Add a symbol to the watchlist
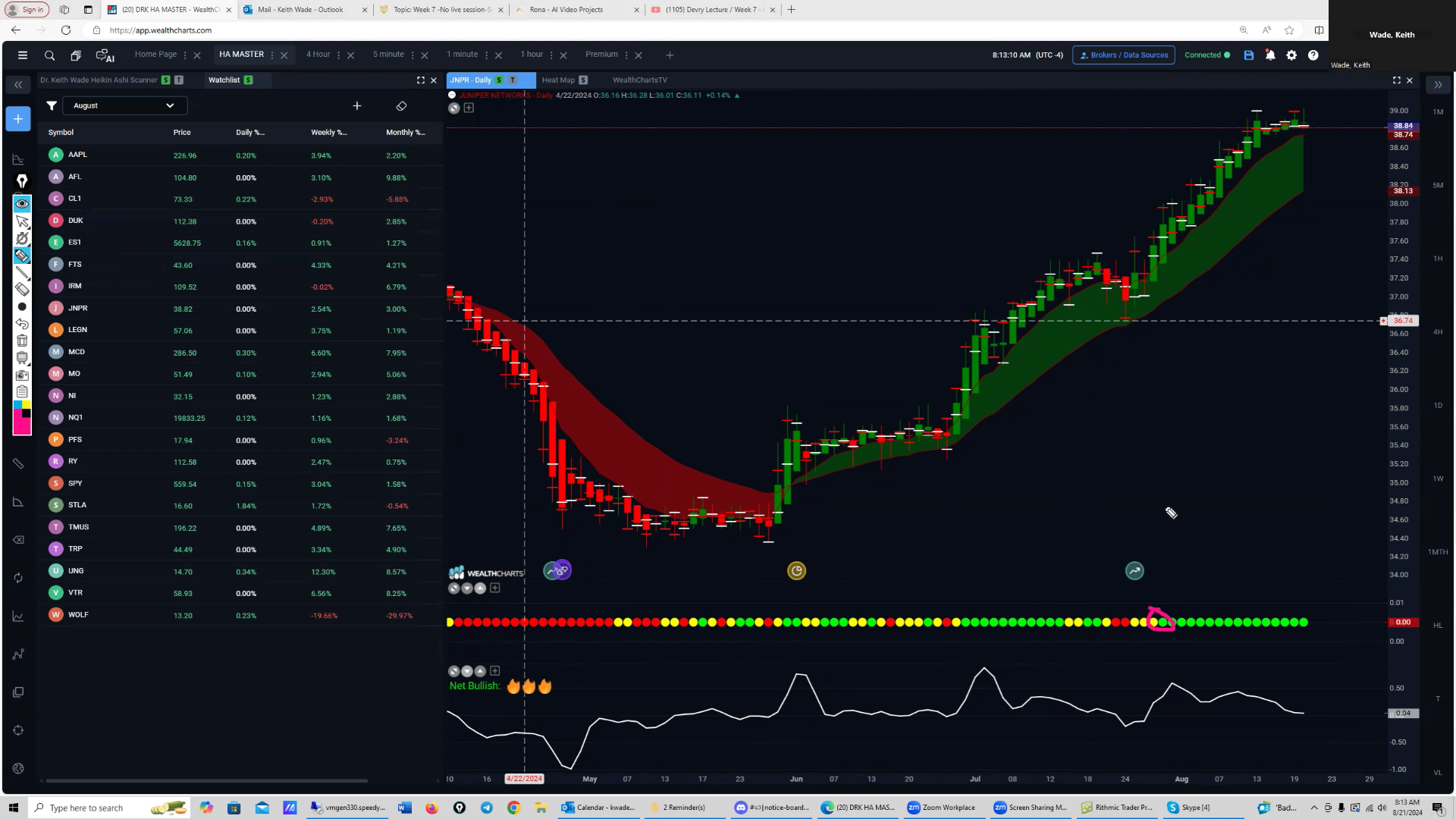This screenshot has height=819, width=1456. 357,106
